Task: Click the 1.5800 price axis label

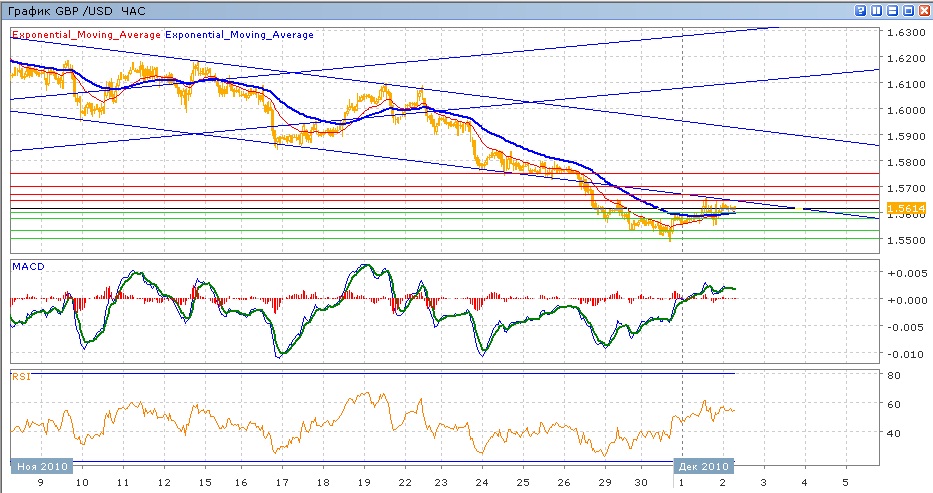Action: (906, 162)
